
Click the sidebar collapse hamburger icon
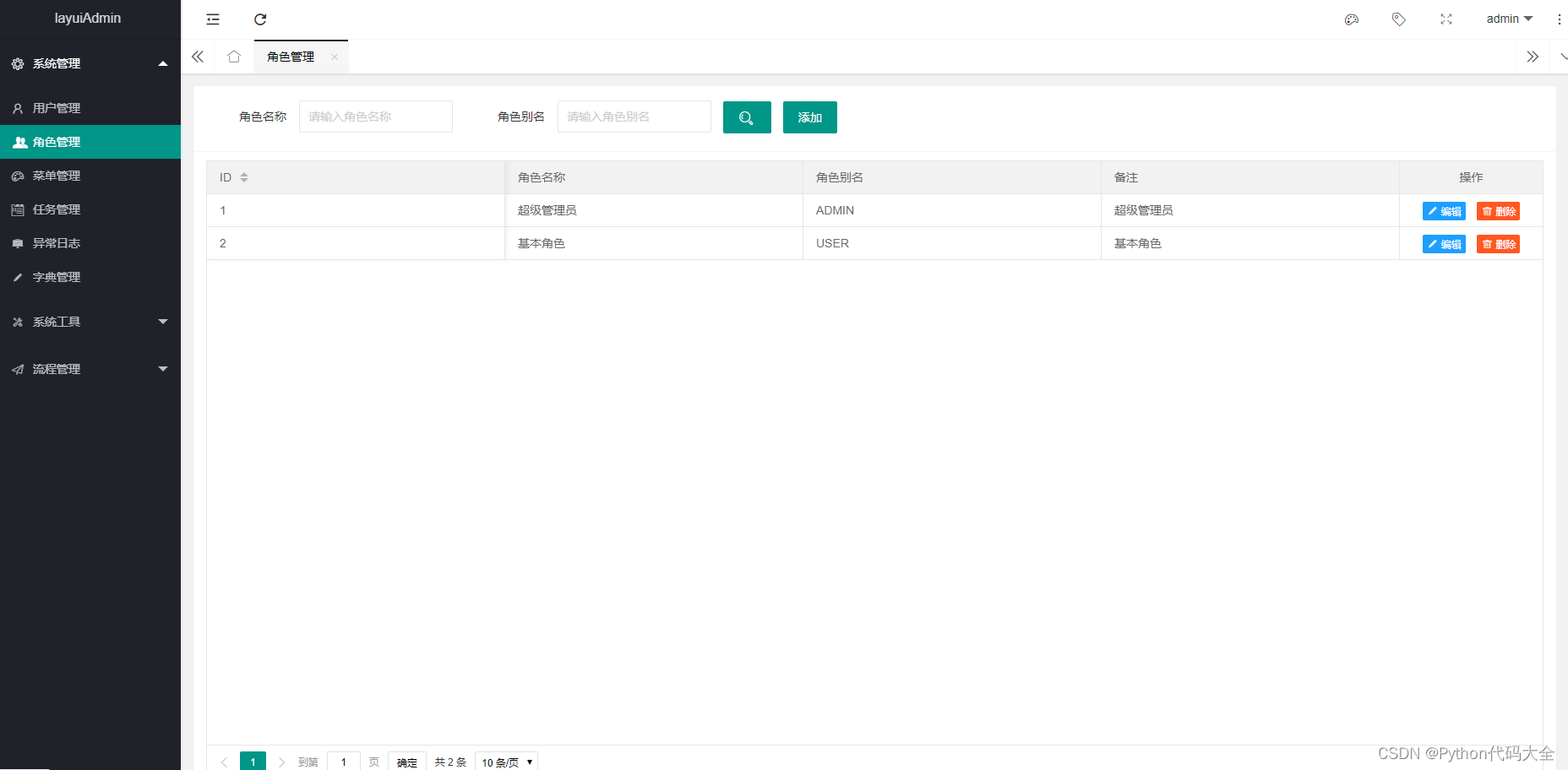(212, 19)
